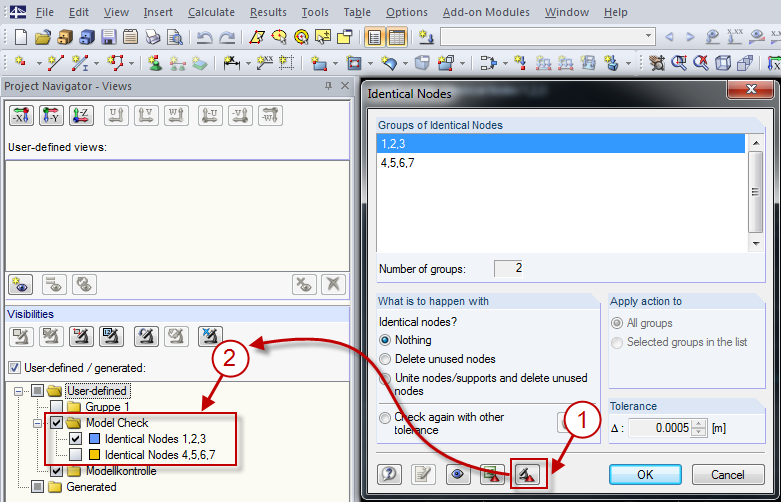The height and width of the screenshot is (502, 781).
Task: Select the Gruppe 1 folder label
Action: (107, 407)
